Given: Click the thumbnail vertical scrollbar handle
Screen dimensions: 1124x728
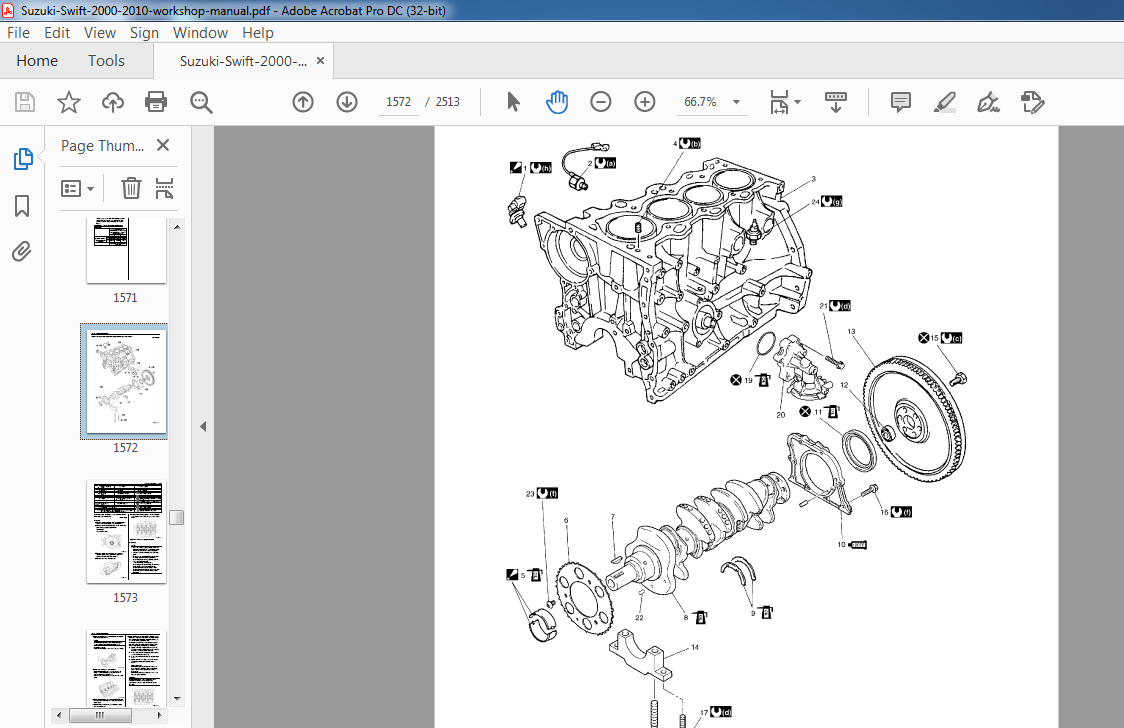Looking at the screenshot, I should click(177, 517).
